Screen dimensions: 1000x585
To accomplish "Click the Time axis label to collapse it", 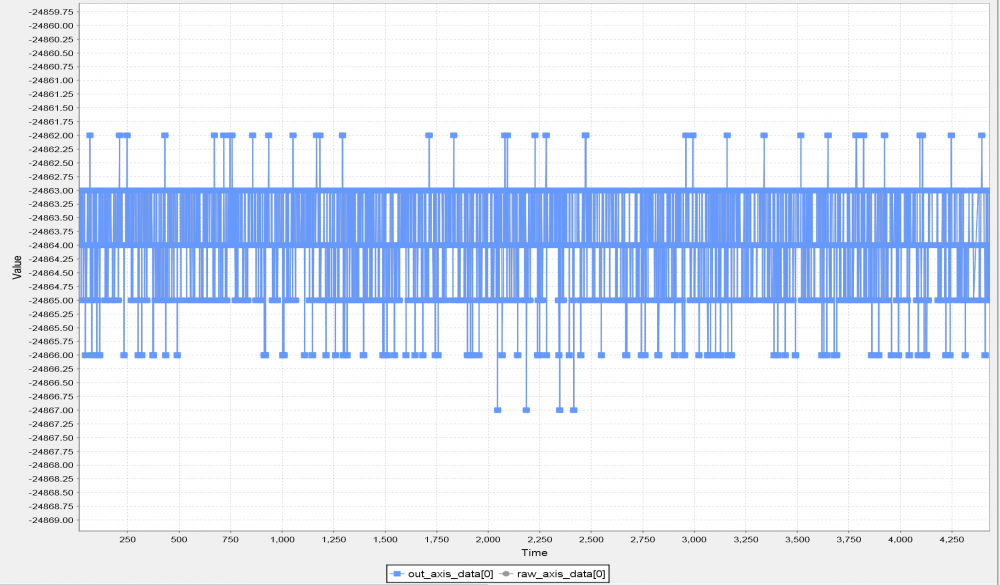I will tap(535, 551).
